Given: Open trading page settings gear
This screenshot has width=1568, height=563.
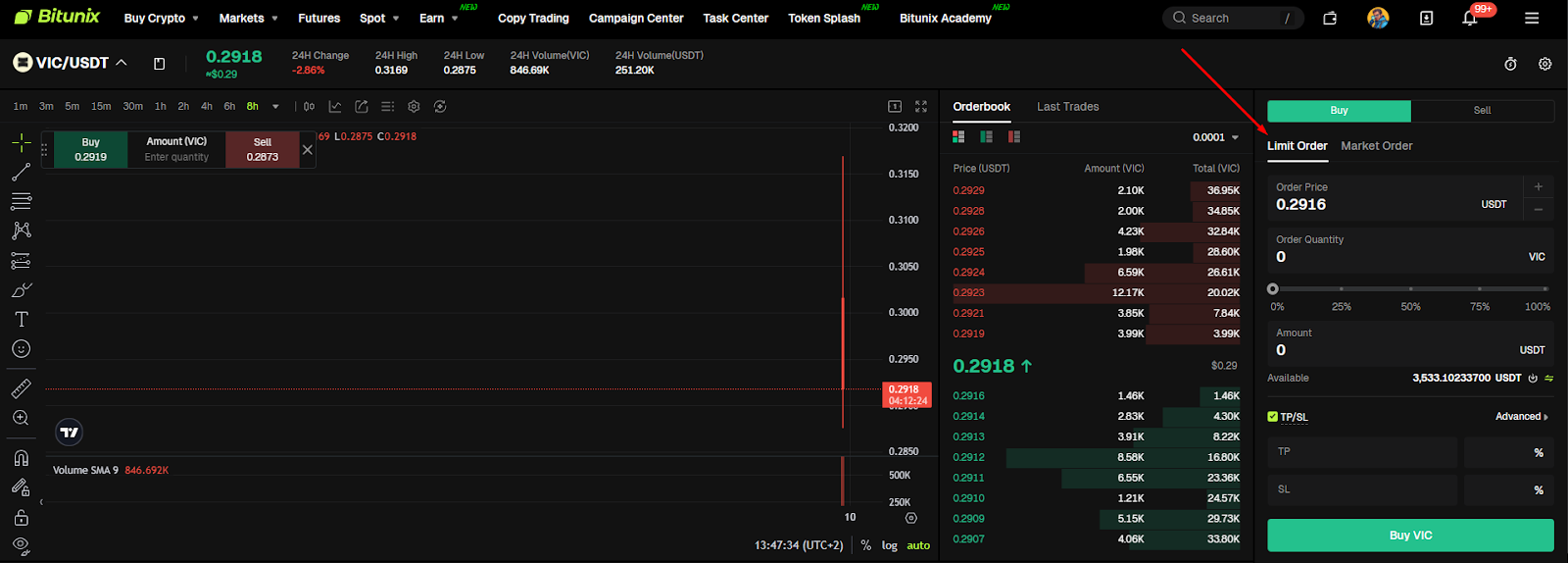Looking at the screenshot, I should pos(1544,64).
